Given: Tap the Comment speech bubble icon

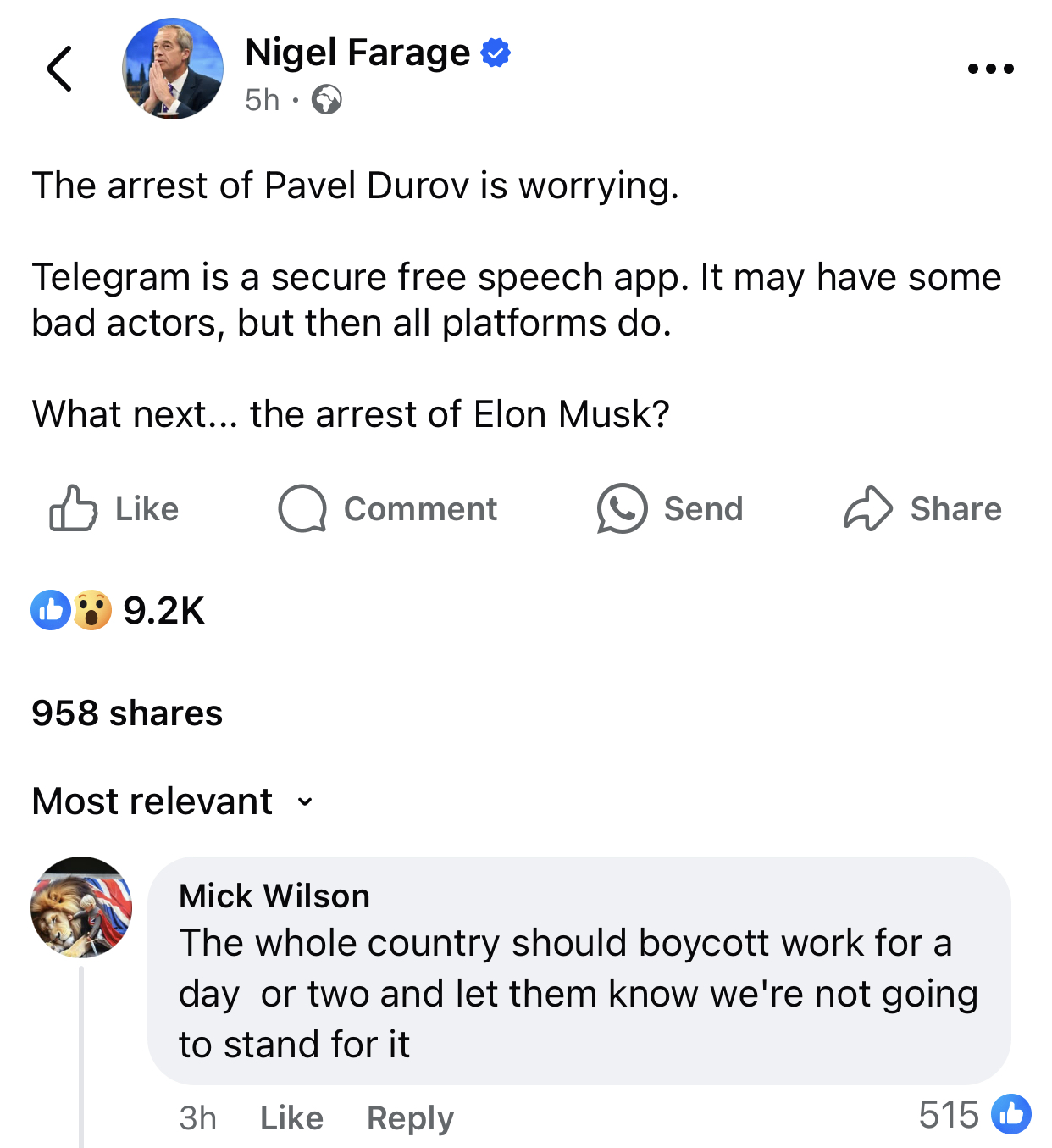Looking at the screenshot, I should pos(302,508).
